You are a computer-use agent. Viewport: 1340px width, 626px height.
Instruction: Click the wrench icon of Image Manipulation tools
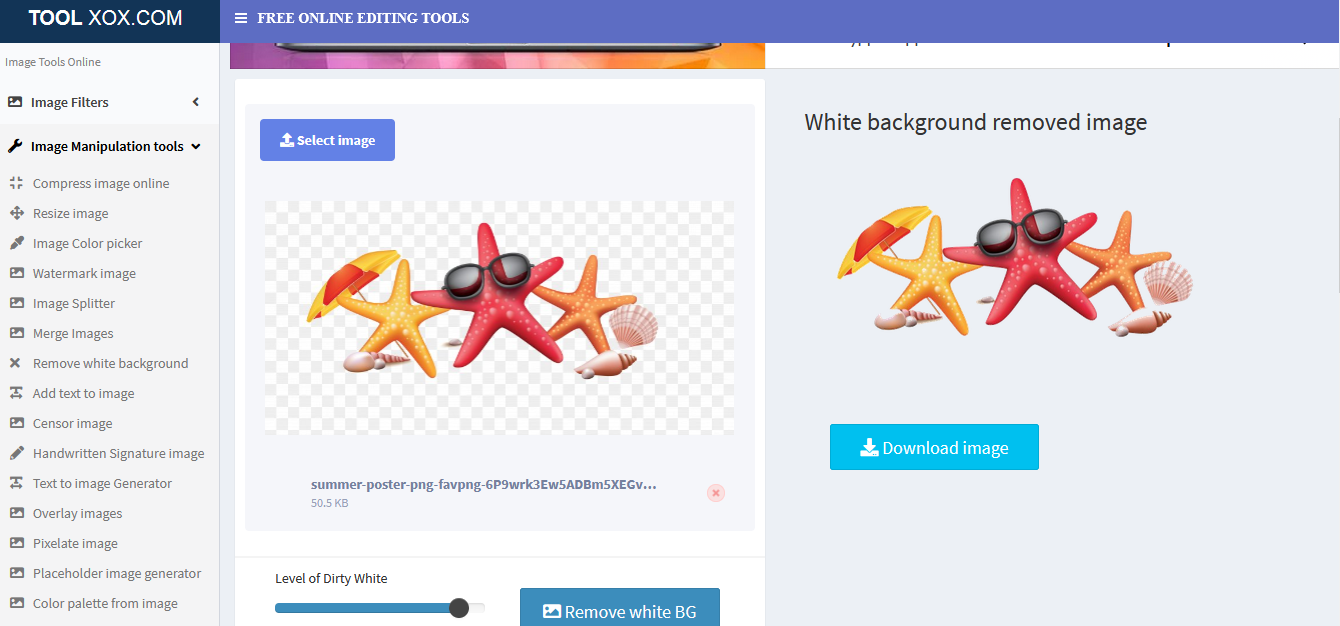(15, 146)
